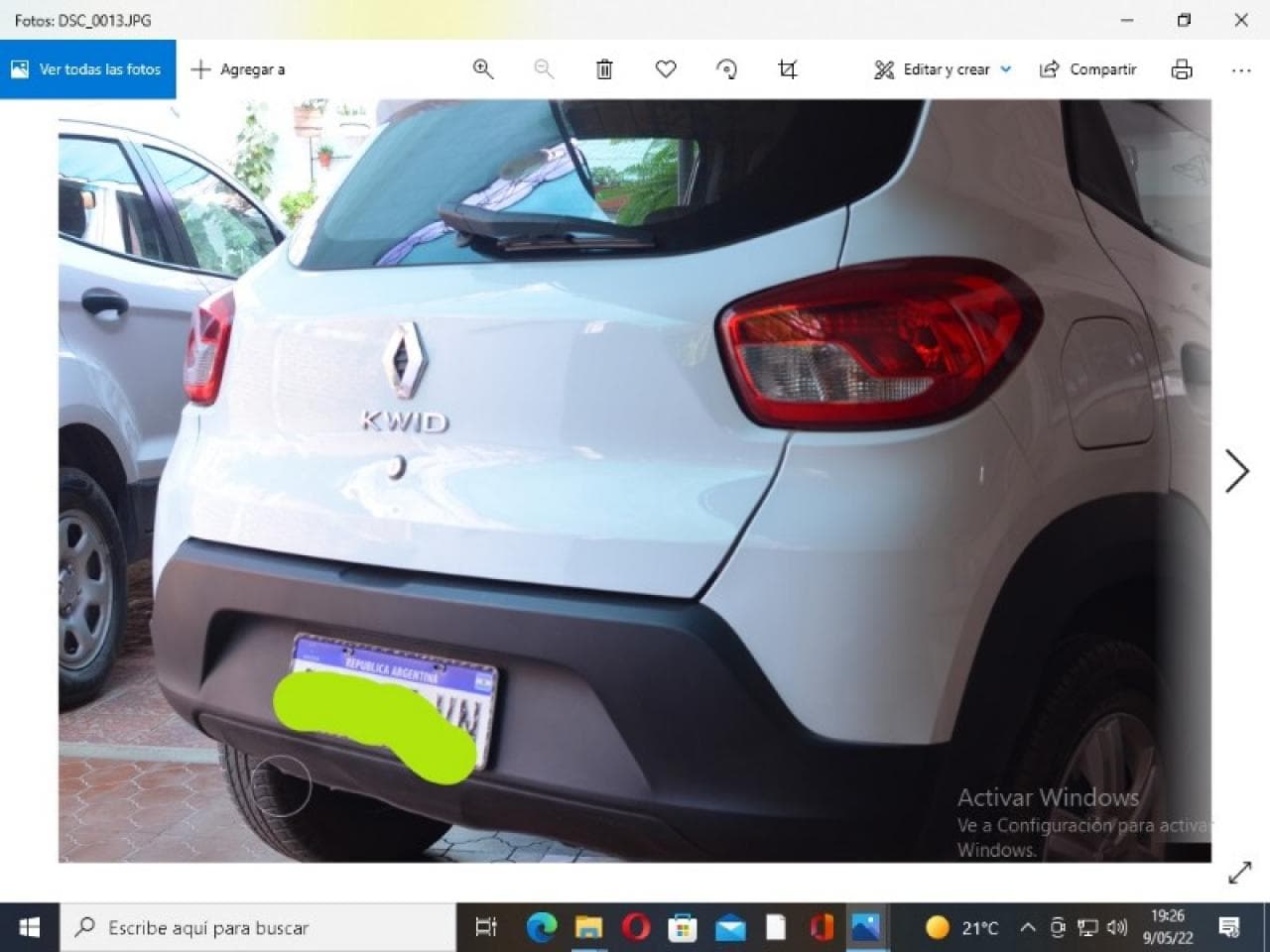Show hidden system tray icons chevron
Image resolution: width=1270 pixels, height=952 pixels.
(1028, 928)
